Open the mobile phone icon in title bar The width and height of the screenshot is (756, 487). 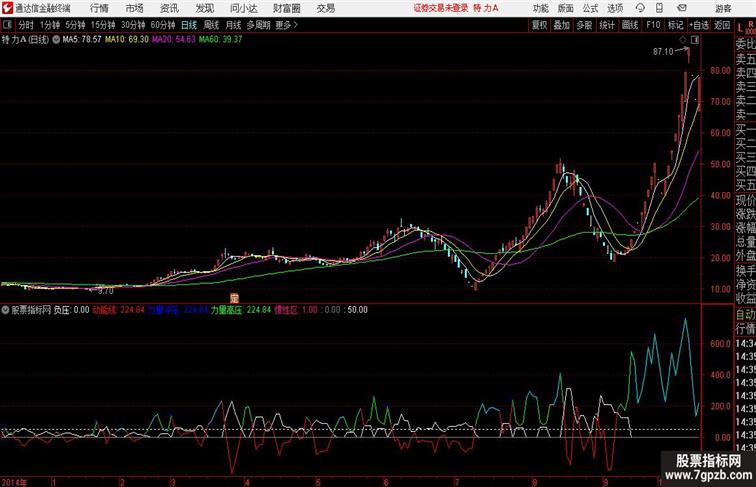659,8
